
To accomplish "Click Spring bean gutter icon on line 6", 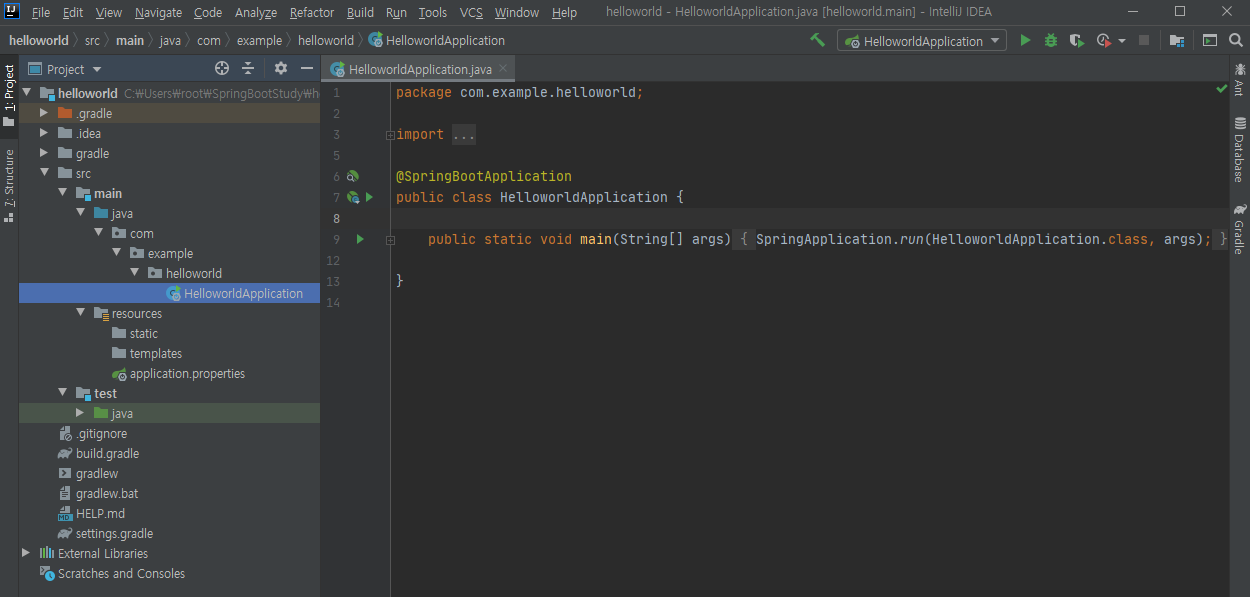I will [352, 176].
